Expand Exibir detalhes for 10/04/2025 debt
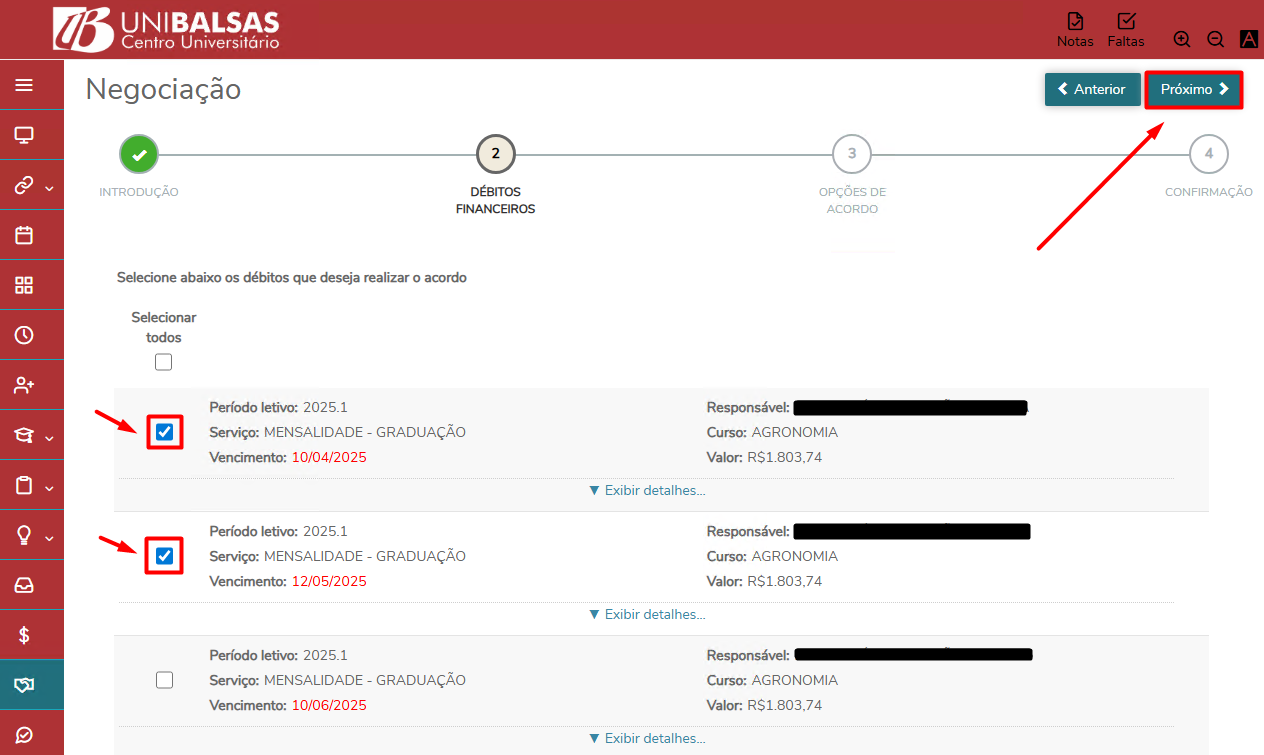 [x=647, y=490]
